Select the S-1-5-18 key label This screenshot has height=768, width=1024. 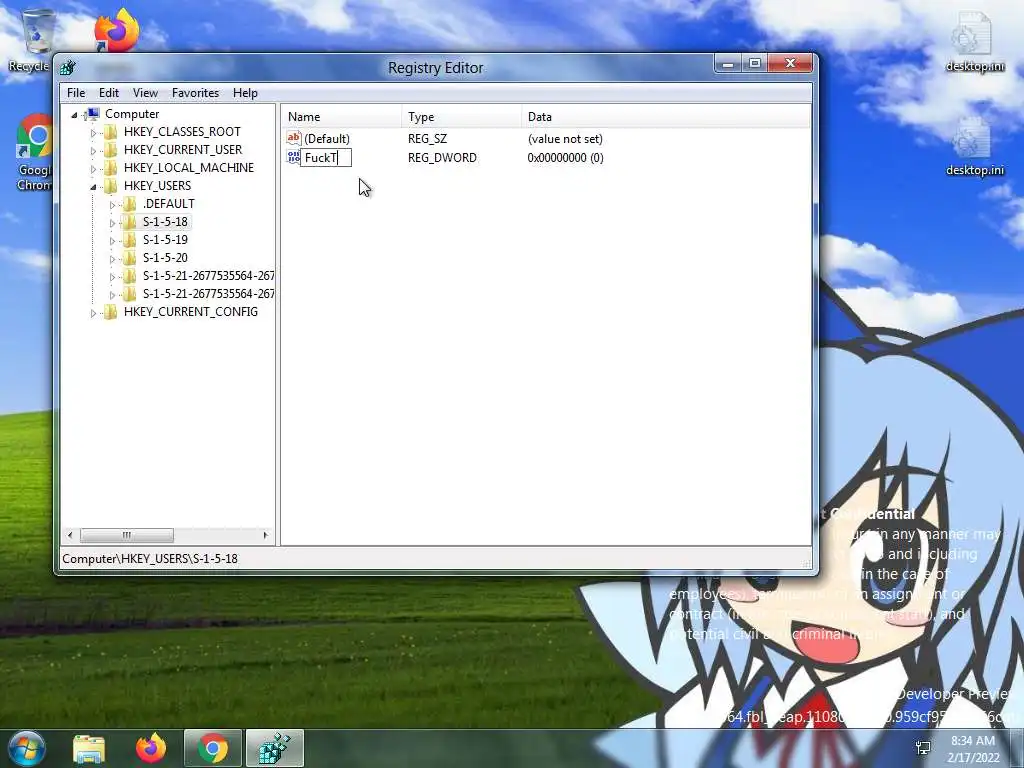[x=165, y=222]
